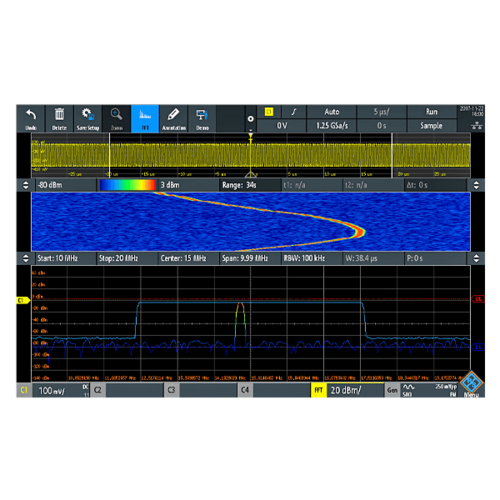Open the FFT 20 dBm/ scale setting
This screenshot has height=500, width=500.
click(x=355, y=390)
